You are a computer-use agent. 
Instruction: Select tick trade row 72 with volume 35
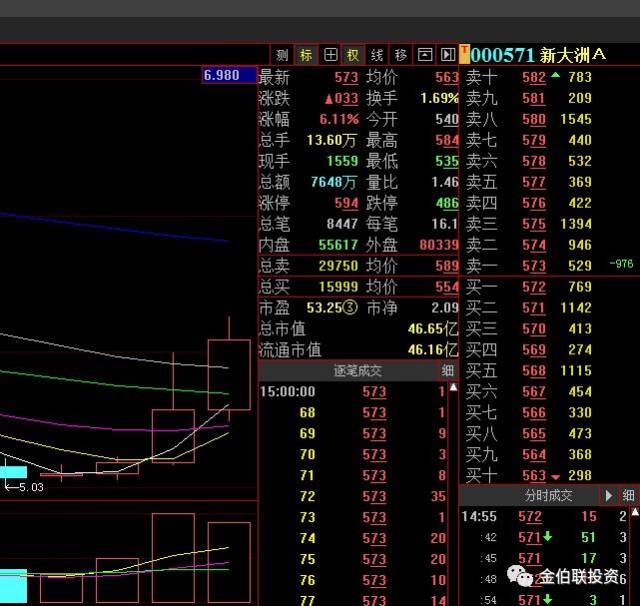(x=353, y=497)
